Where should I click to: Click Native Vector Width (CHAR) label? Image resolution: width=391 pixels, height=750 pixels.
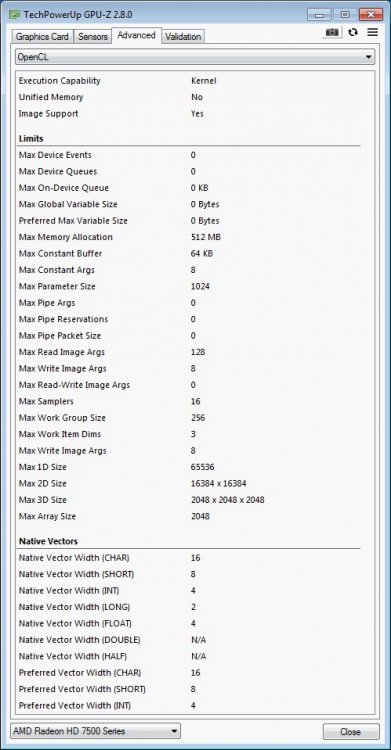coord(74,558)
